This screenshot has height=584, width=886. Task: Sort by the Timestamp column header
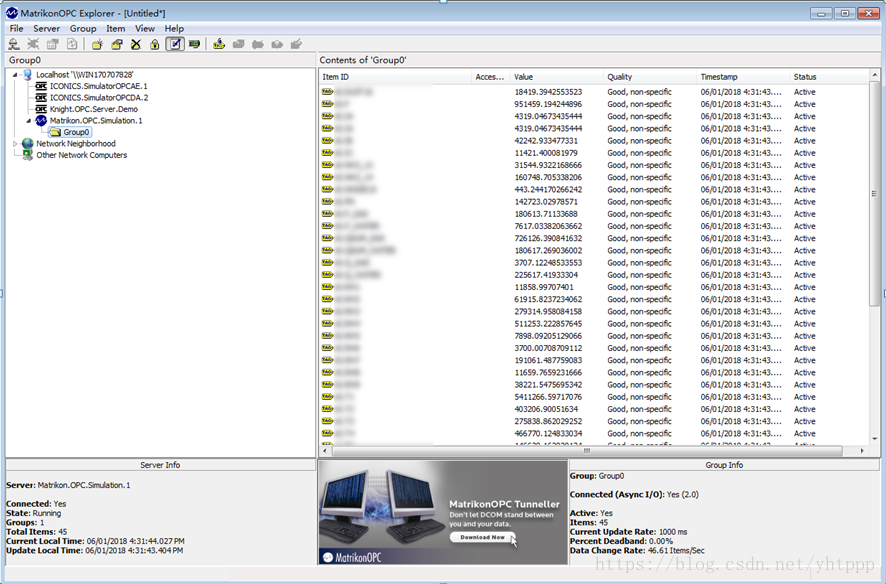pos(742,77)
